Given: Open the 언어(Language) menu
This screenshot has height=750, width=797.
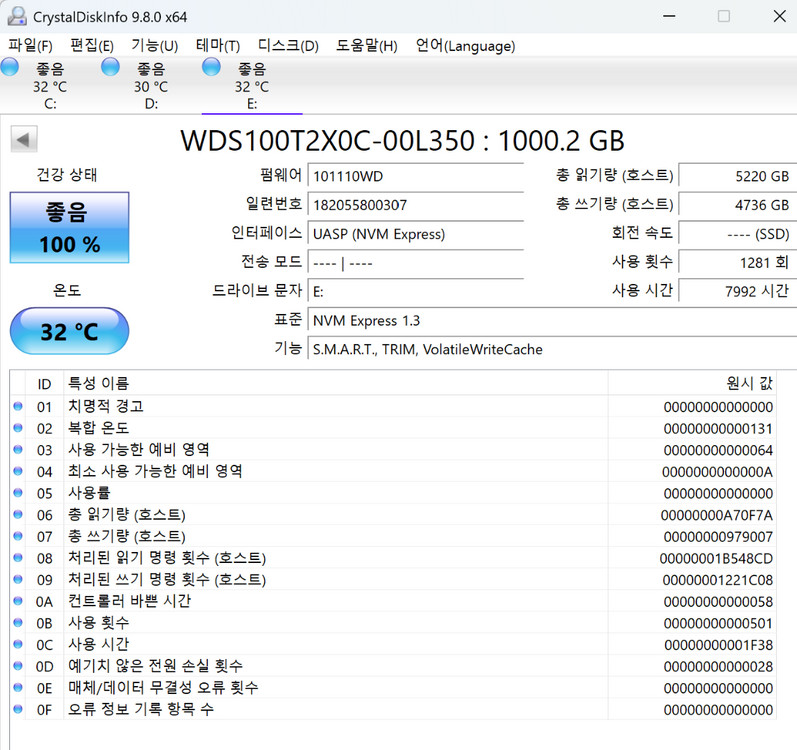Looking at the screenshot, I should pyautogui.click(x=465, y=46).
